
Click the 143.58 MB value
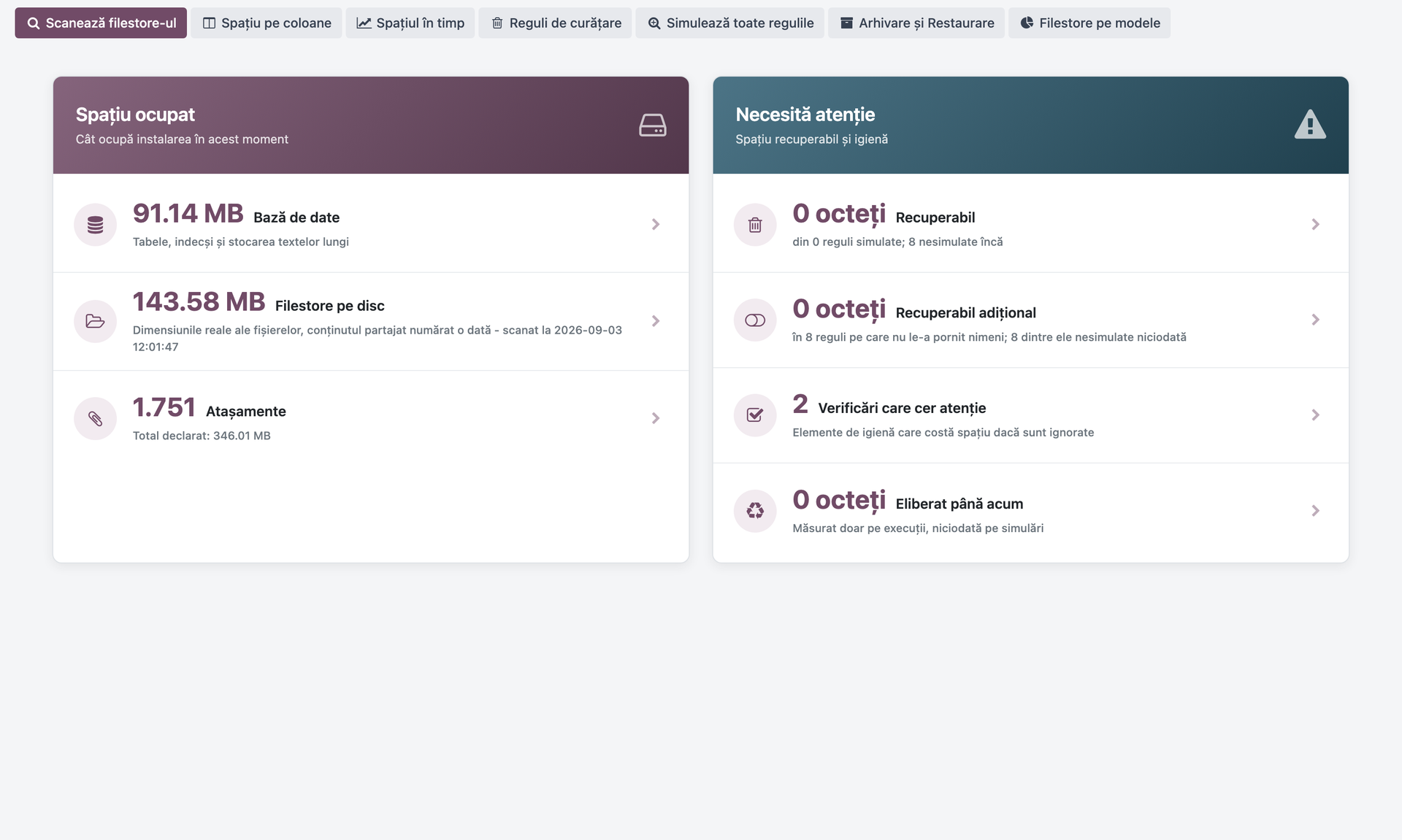click(199, 302)
